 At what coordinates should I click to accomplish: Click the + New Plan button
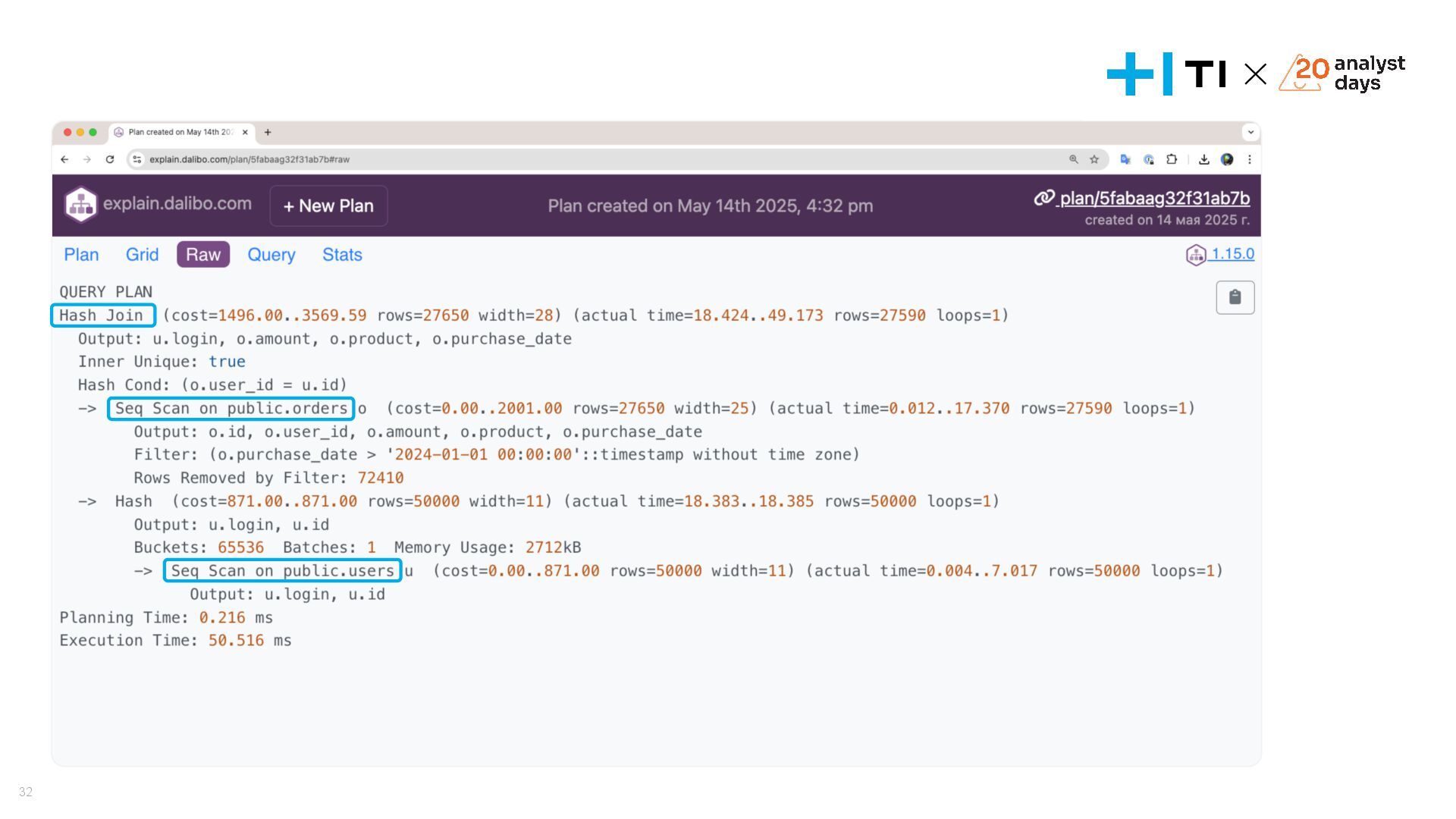tap(328, 206)
